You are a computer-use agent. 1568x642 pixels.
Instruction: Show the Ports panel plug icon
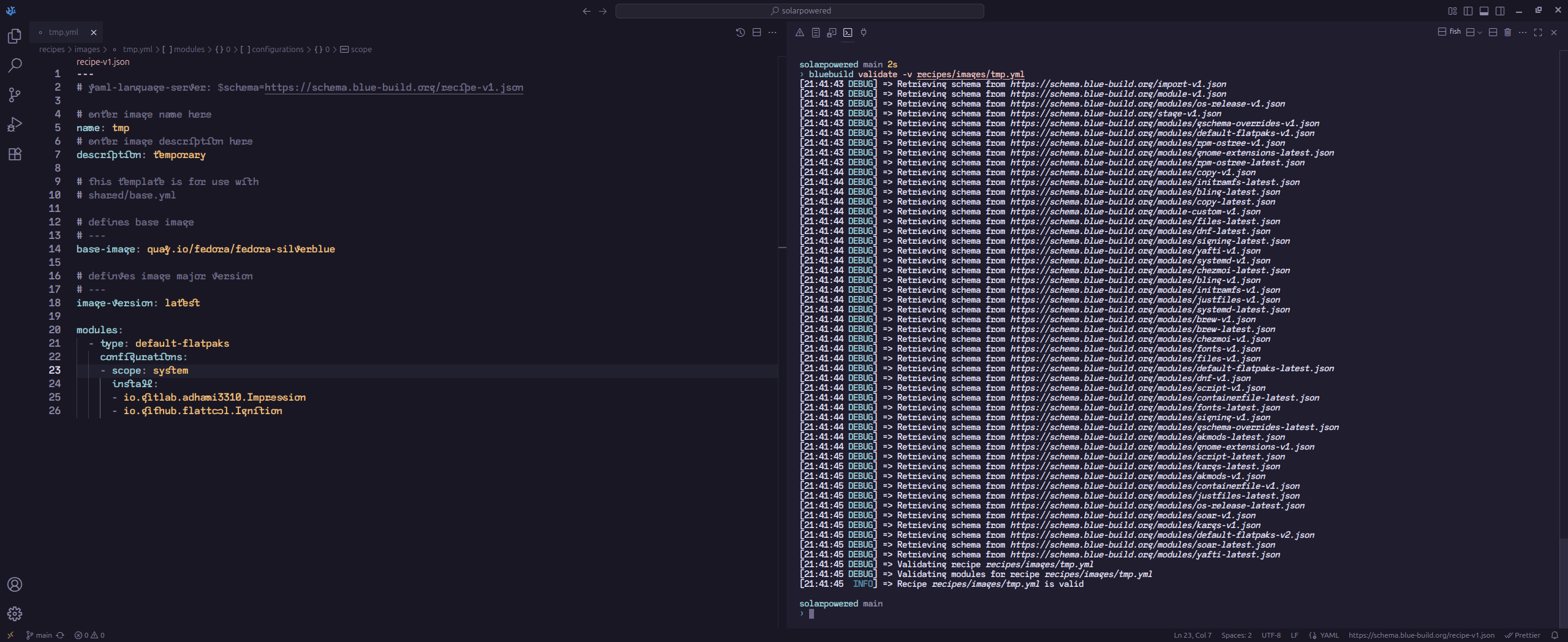tap(864, 32)
